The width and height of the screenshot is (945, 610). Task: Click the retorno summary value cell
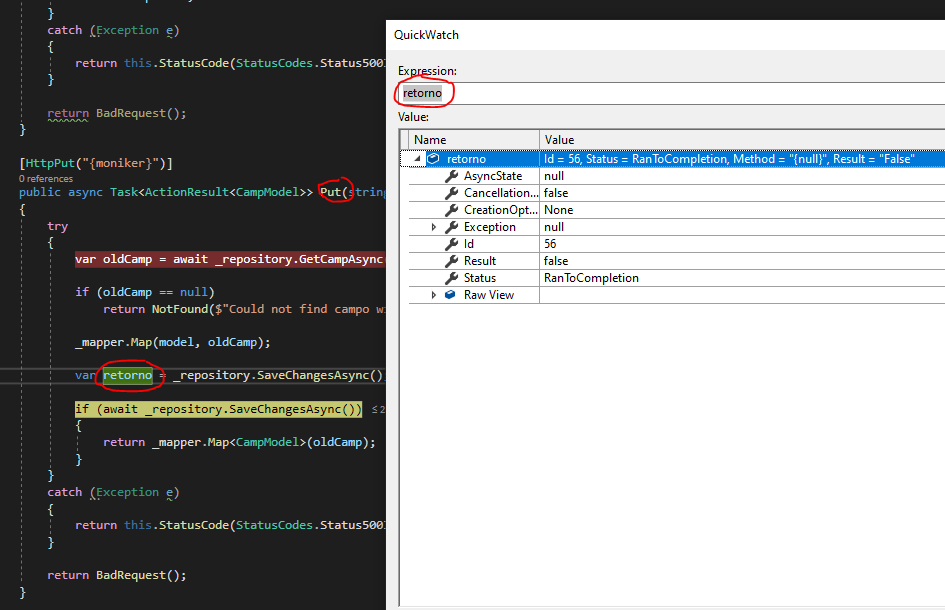tap(742, 159)
